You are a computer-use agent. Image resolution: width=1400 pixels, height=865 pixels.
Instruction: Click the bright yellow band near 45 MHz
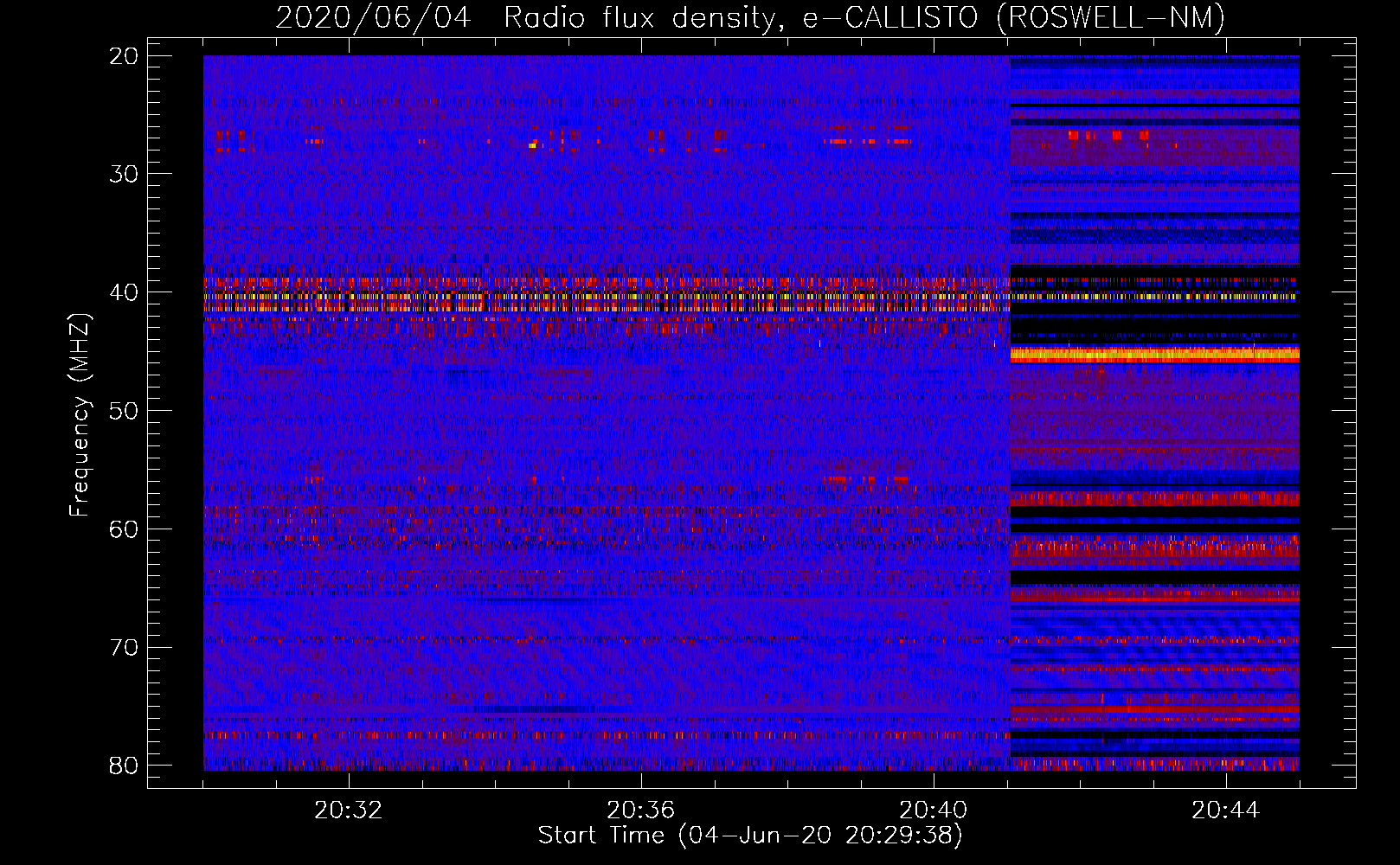point(1155,355)
